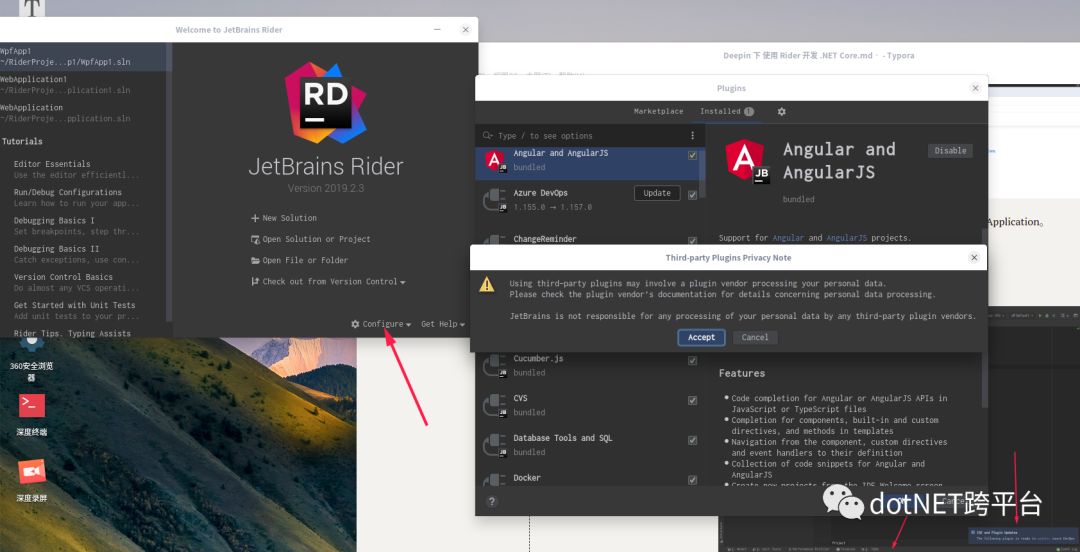This screenshot has width=1080, height=552.
Task: Click the Welcome recent-projects list scrollbar
Action: (x=169, y=182)
